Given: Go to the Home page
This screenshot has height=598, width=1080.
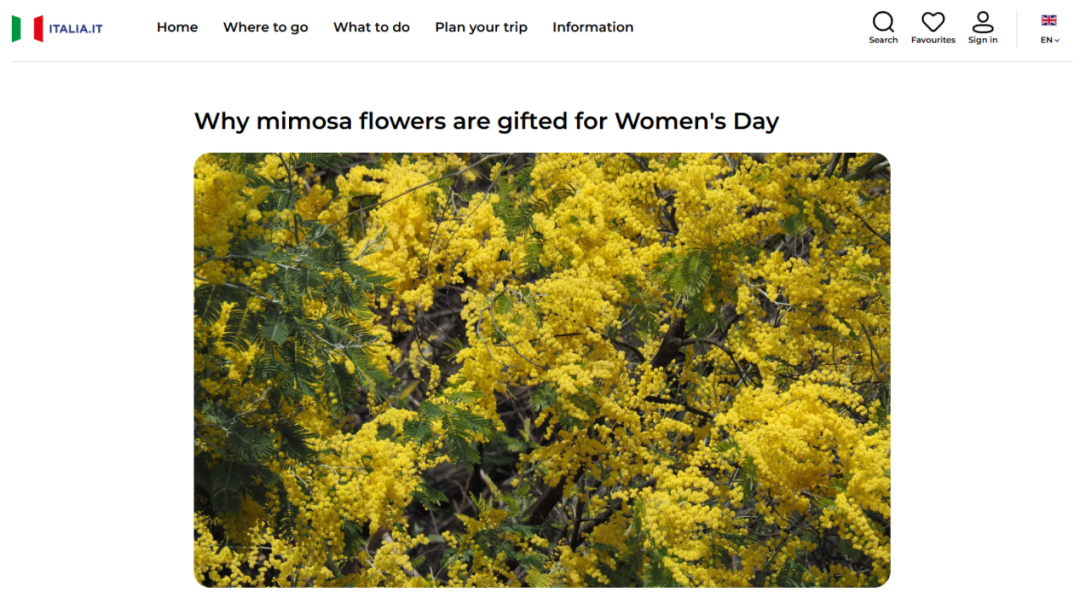Looking at the screenshot, I should [x=177, y=28].
